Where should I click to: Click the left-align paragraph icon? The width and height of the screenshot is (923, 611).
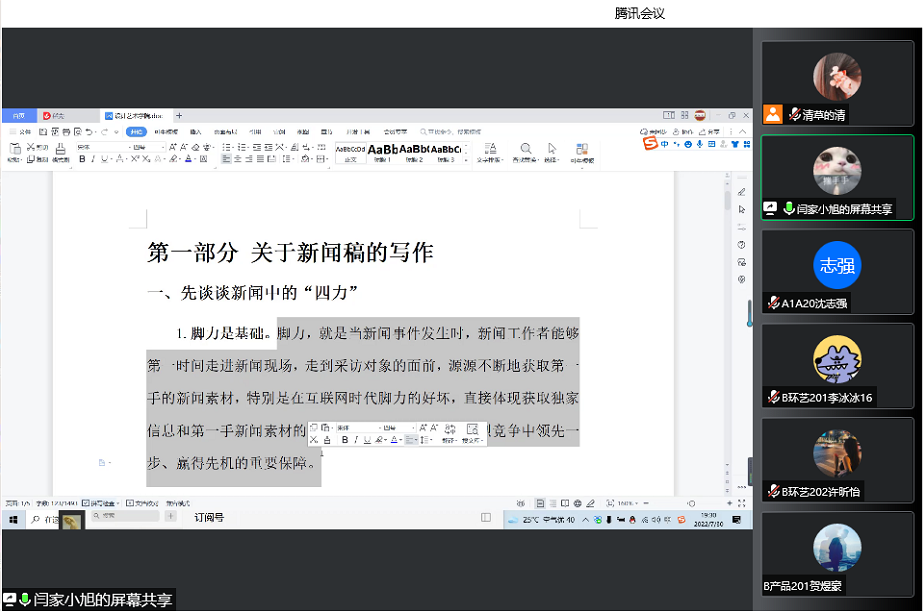pyautogui.click(x=227, y=159)
